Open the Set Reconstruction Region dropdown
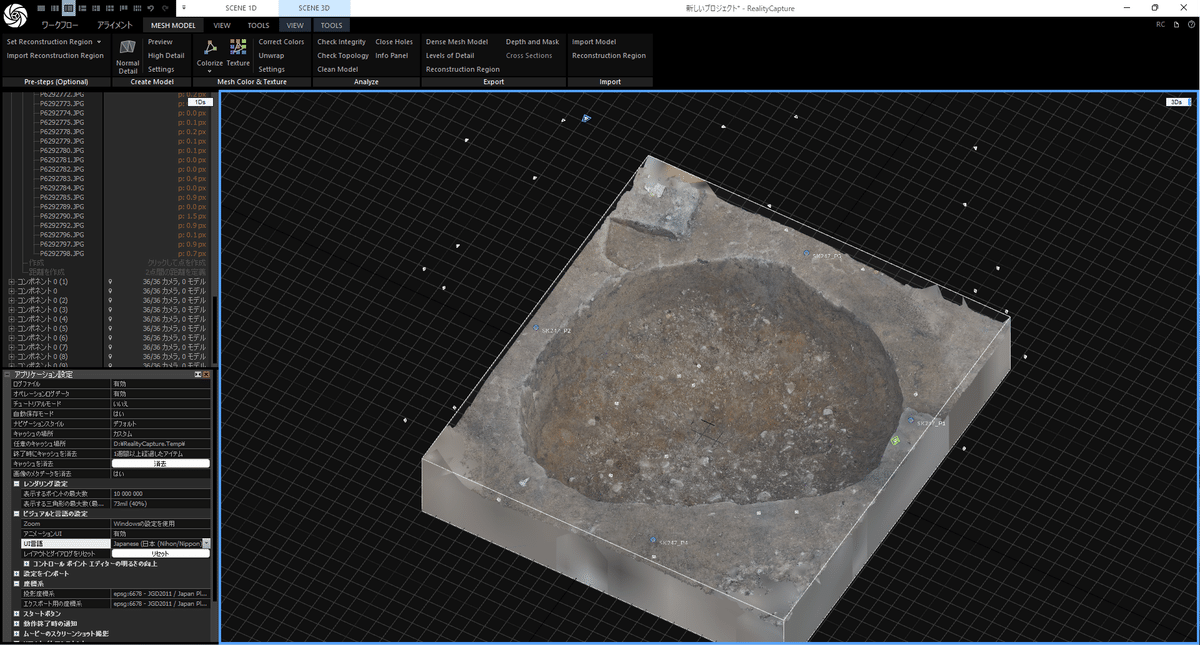This screenshot has height=645, width=1200. pos(100,42)
